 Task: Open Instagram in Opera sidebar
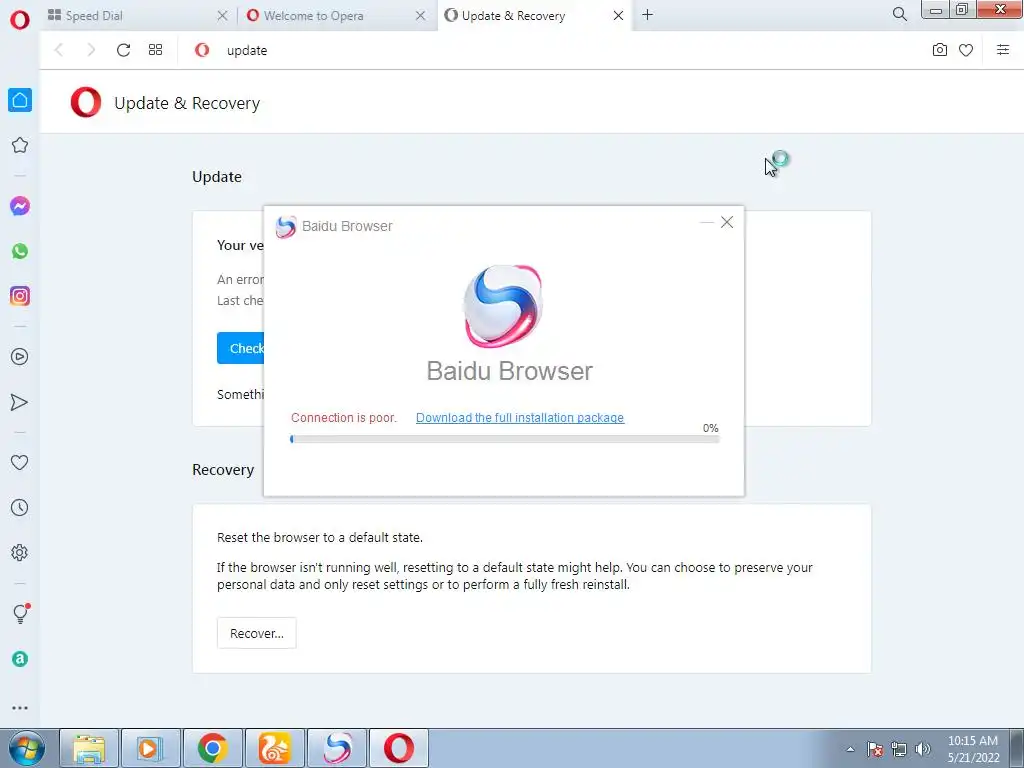click(x=20, y=296)
